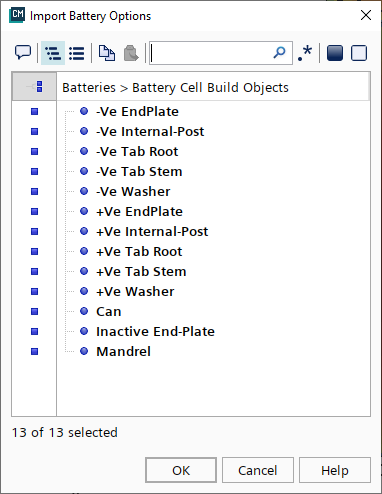Click the empty deselect-all square icon
382x494 pixels.
tap(359, 53)
